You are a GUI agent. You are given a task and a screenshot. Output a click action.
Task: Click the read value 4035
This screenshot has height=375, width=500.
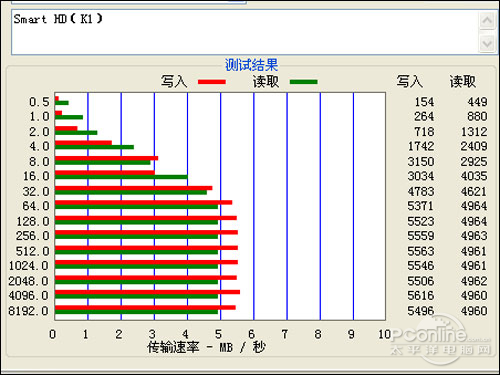pos(474,176)
